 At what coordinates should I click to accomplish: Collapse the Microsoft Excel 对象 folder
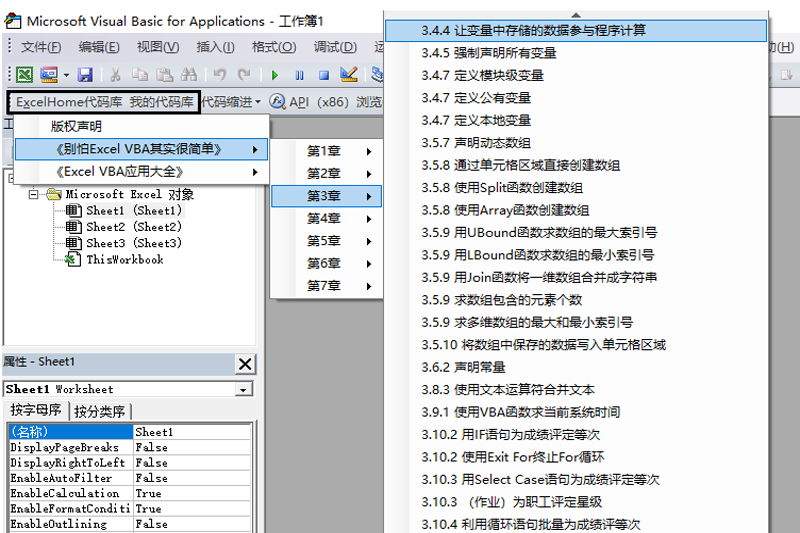click(35, 195)
